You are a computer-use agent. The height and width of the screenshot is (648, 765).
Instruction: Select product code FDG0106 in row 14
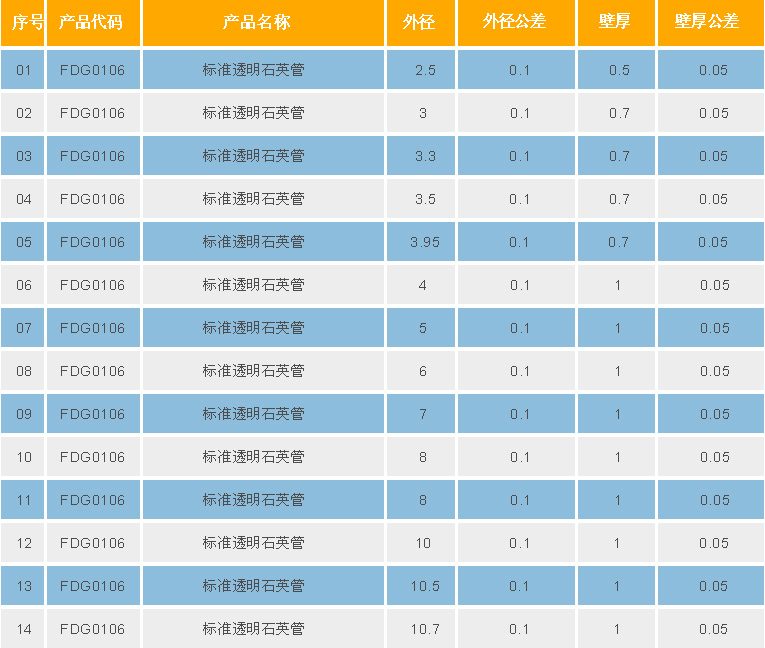tap(92, 629)
